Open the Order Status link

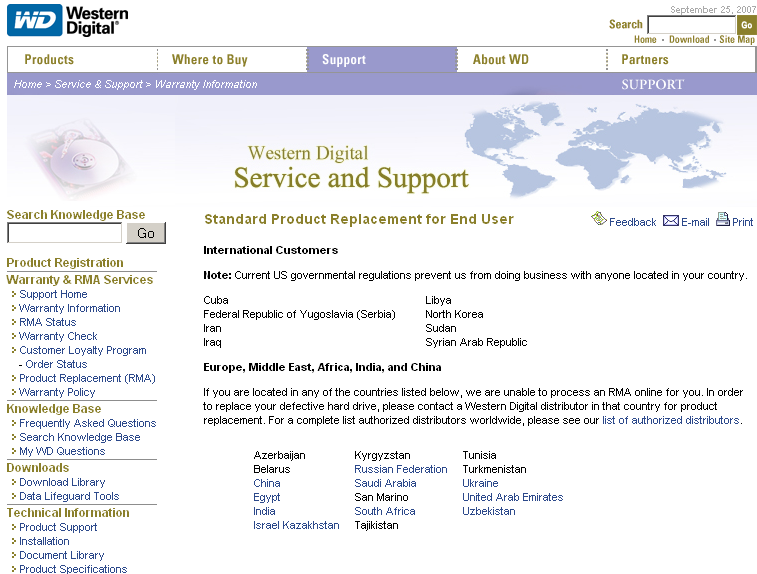[x=56, y=364]
